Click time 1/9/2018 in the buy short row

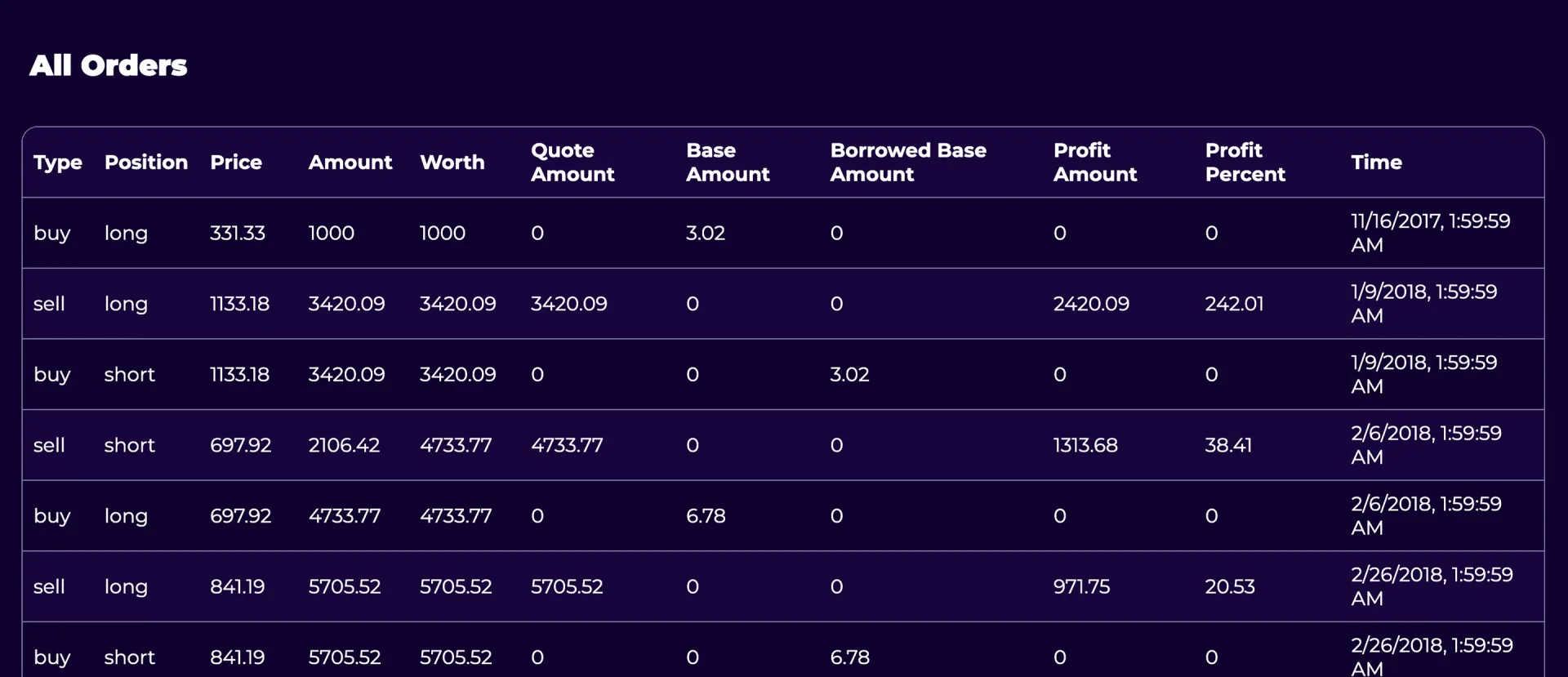point(1423,374)
